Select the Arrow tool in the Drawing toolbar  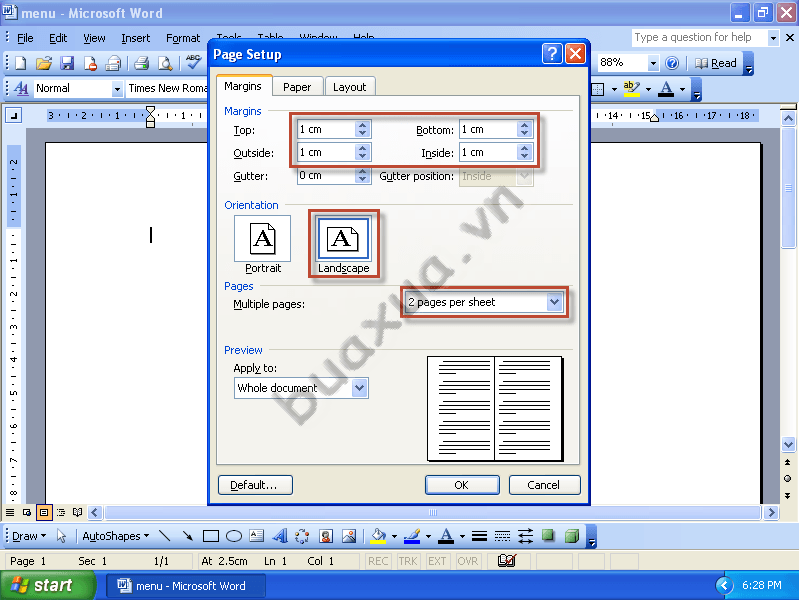(188, 536)
